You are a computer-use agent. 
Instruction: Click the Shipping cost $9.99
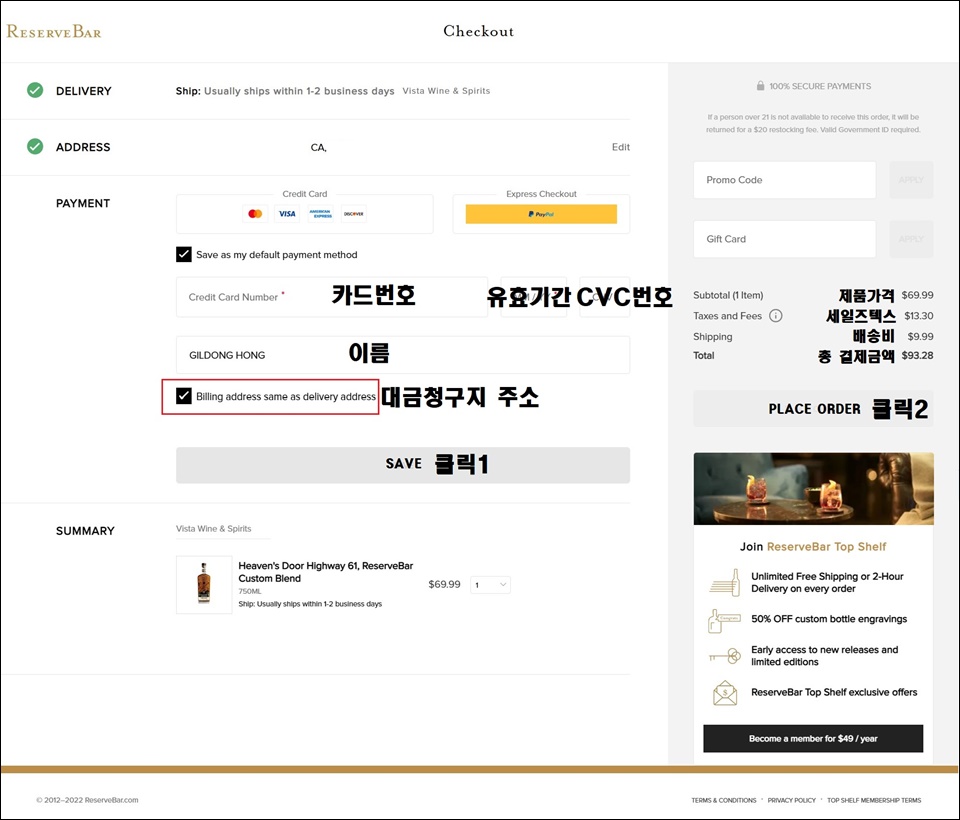tap(920, 336)
